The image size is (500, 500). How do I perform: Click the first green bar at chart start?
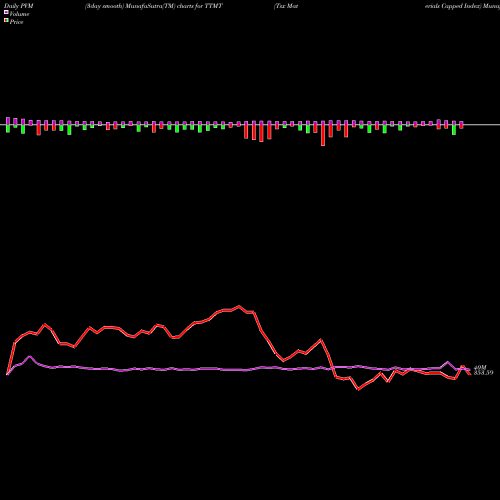coord(8,128)
